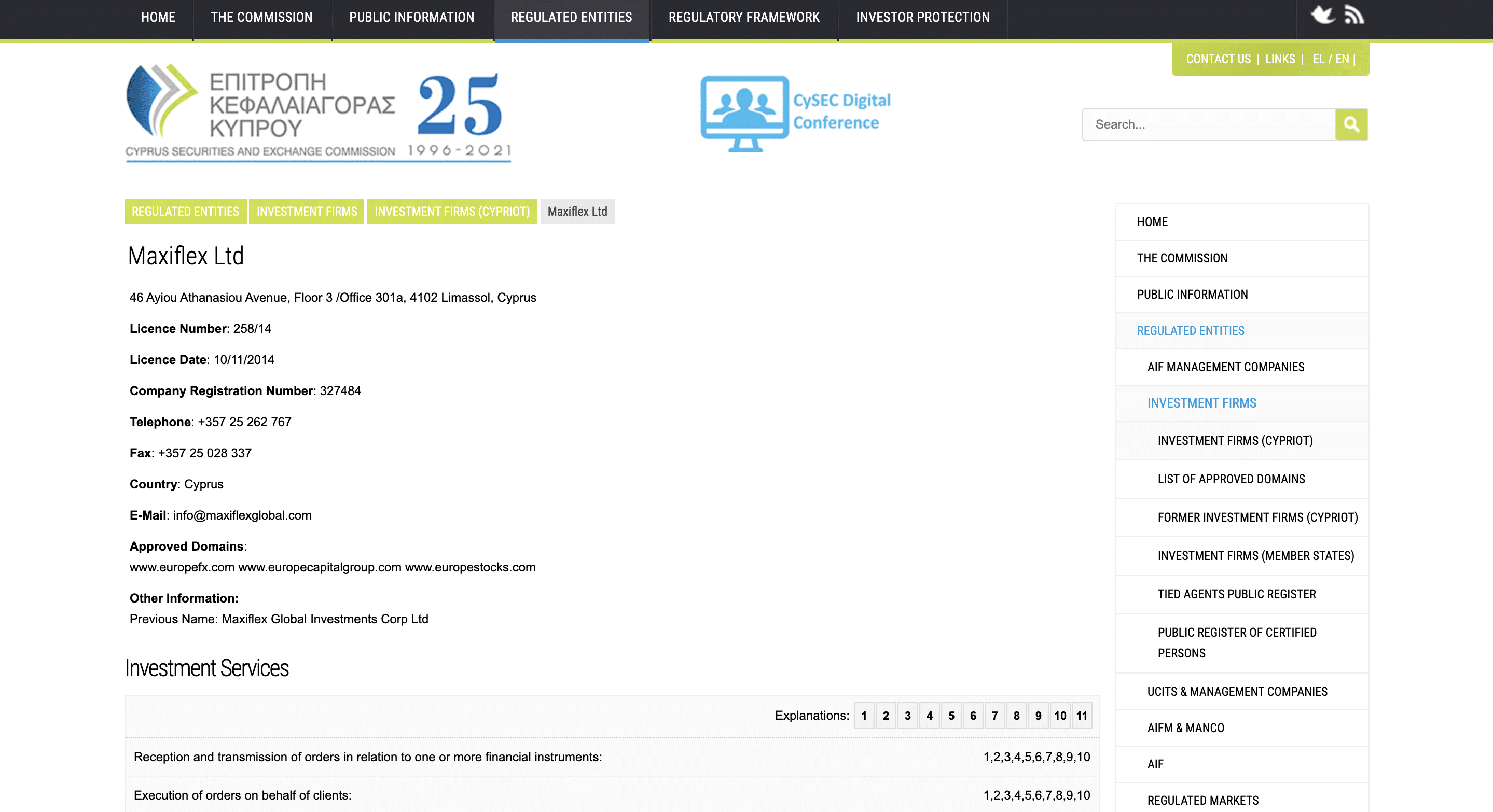1493x812 pixels.
Task: Open the RSS feed icon
Action: point(1354,15)
